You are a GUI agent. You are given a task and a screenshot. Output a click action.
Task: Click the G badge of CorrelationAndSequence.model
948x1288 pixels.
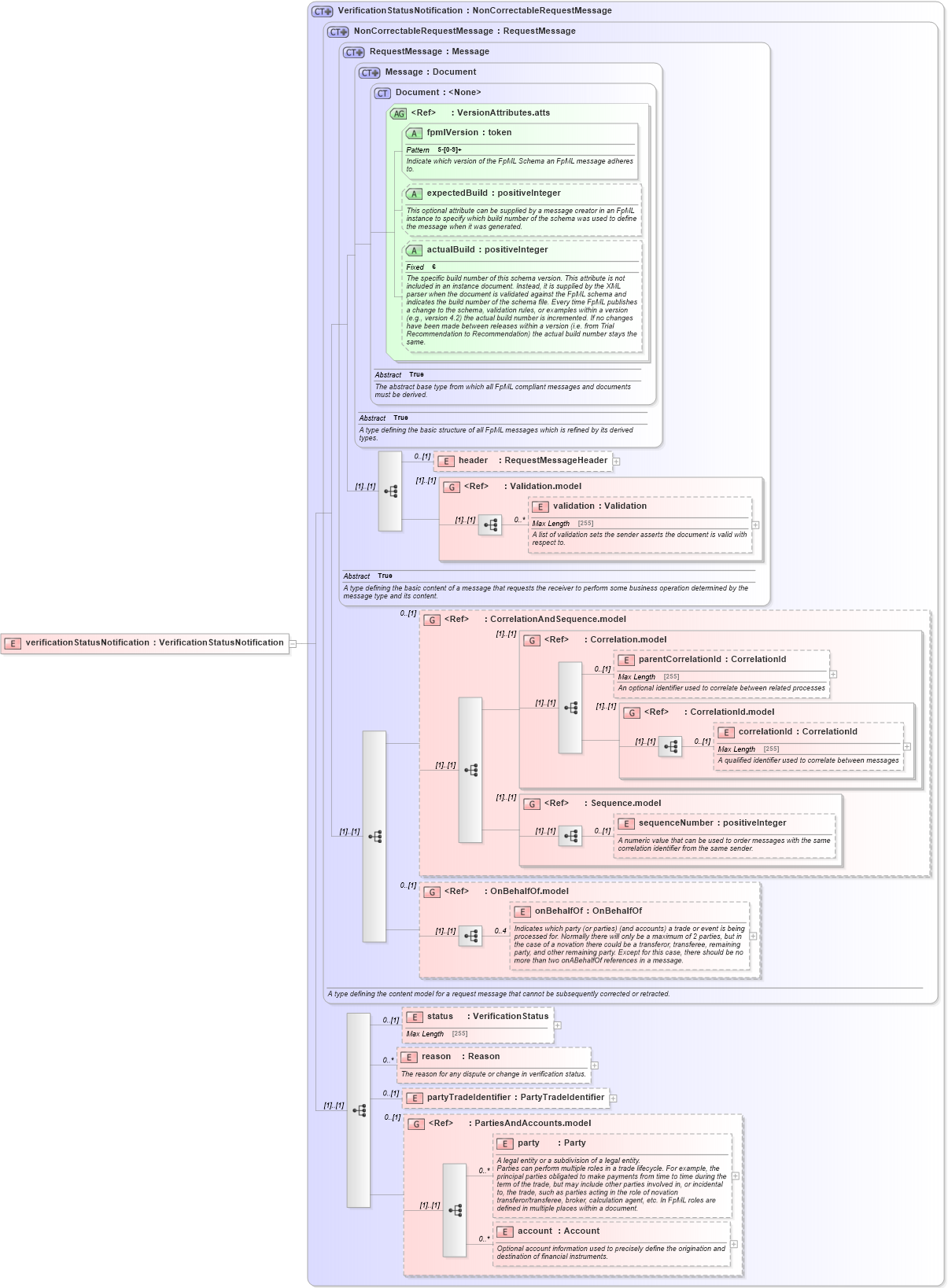[432, 620]
